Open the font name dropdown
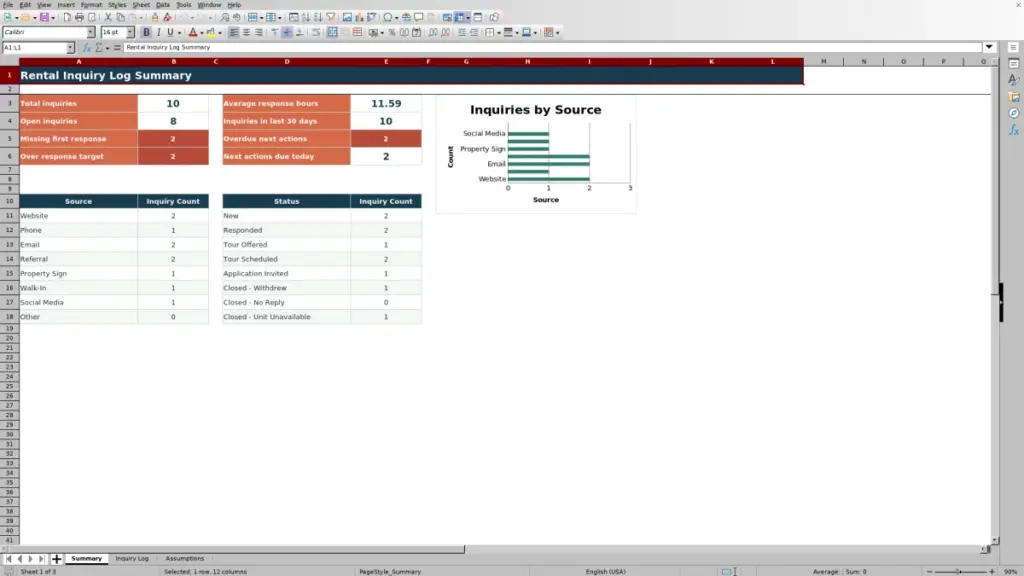 tap(91, 33)
